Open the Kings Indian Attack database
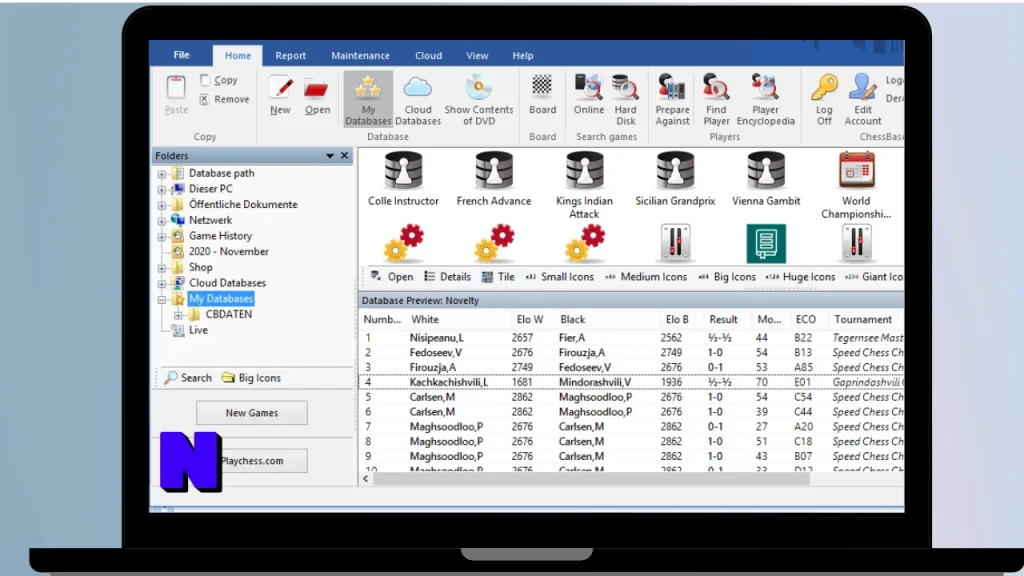 click(584, 184)
